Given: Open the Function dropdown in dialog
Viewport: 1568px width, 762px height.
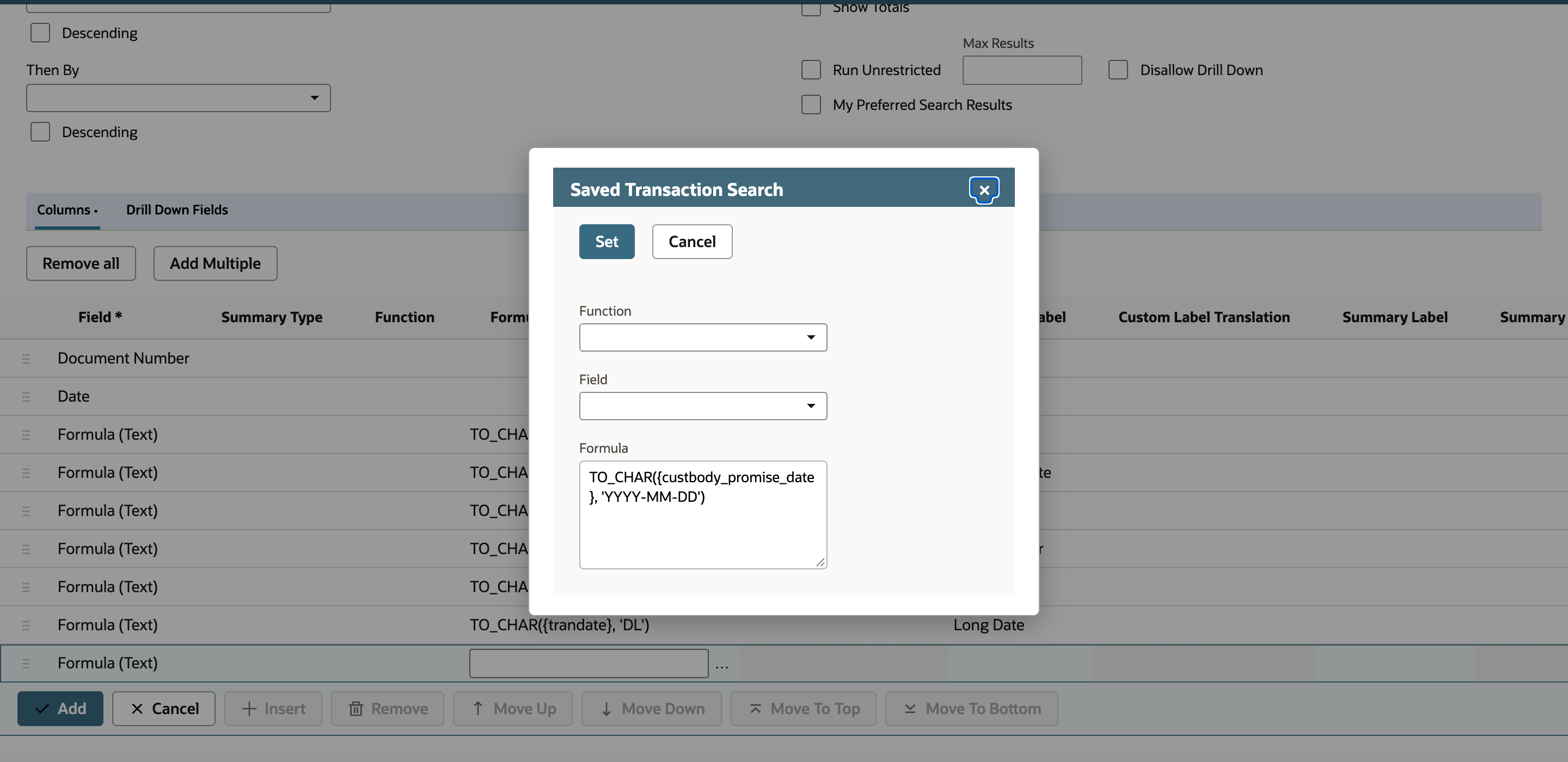Looking at the screenshot, I should (702, 337).
